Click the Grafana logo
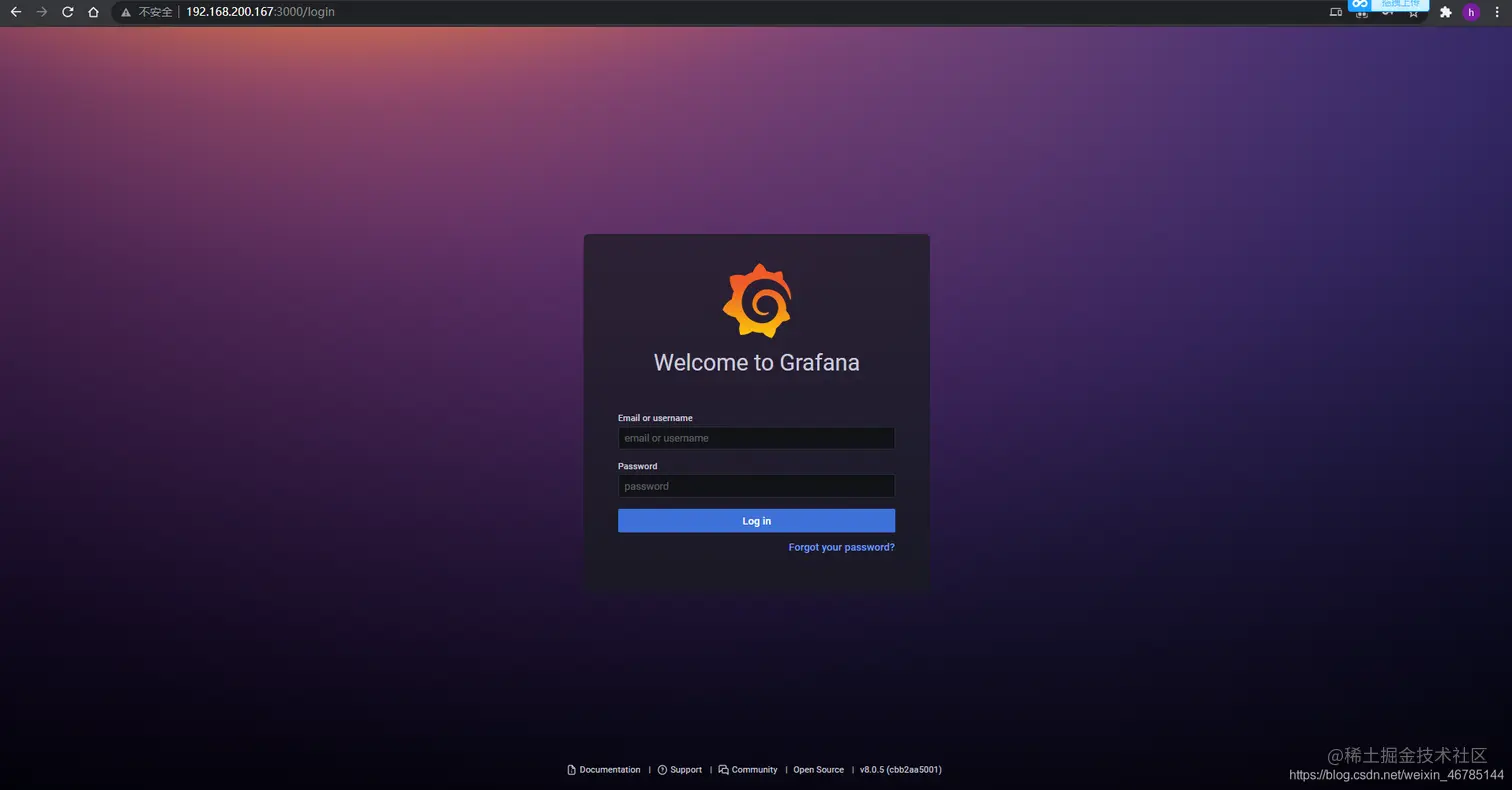Screen dimensions: 1512x790 click(x=757, y=301)
